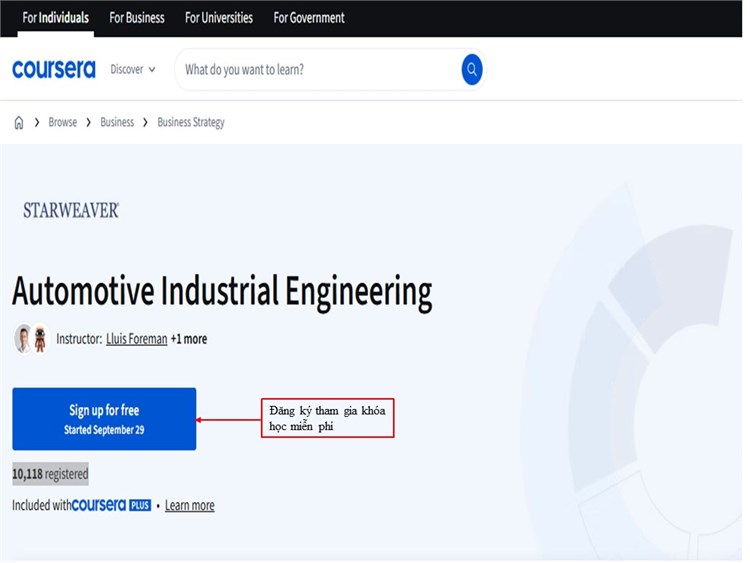
Task: Expand the Discover dropdown menu
Action: (133, 69)
